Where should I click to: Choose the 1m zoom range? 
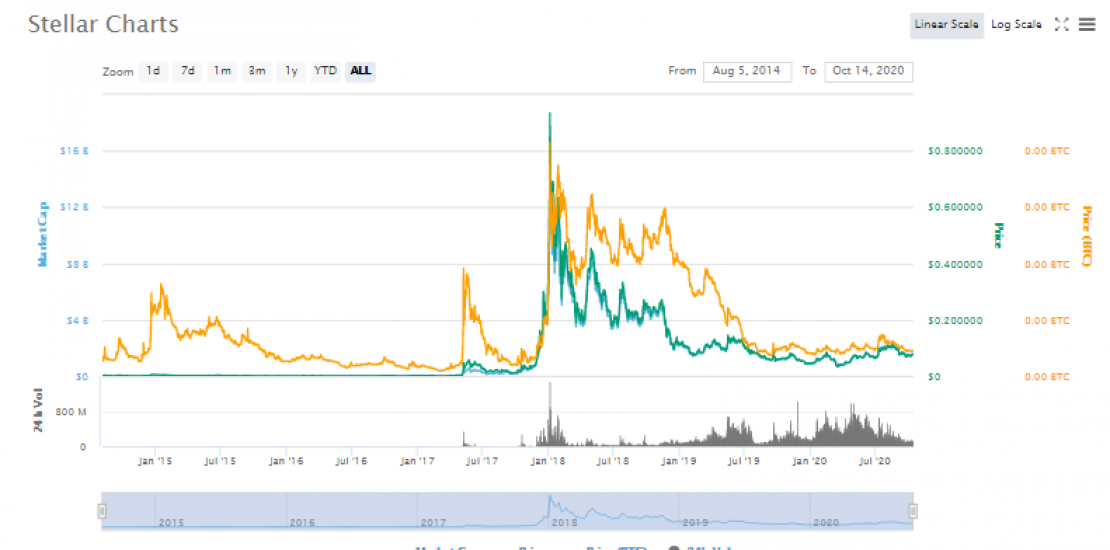(222, 71)
